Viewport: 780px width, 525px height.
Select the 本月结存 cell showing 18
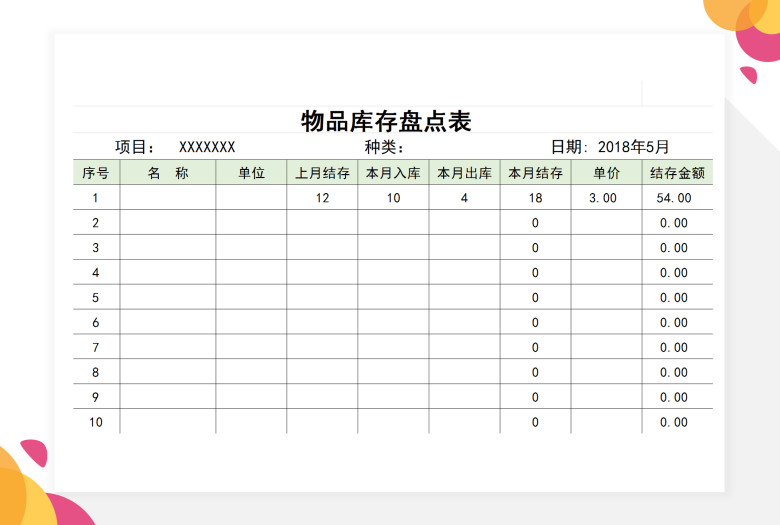click(x=536, y=198)
